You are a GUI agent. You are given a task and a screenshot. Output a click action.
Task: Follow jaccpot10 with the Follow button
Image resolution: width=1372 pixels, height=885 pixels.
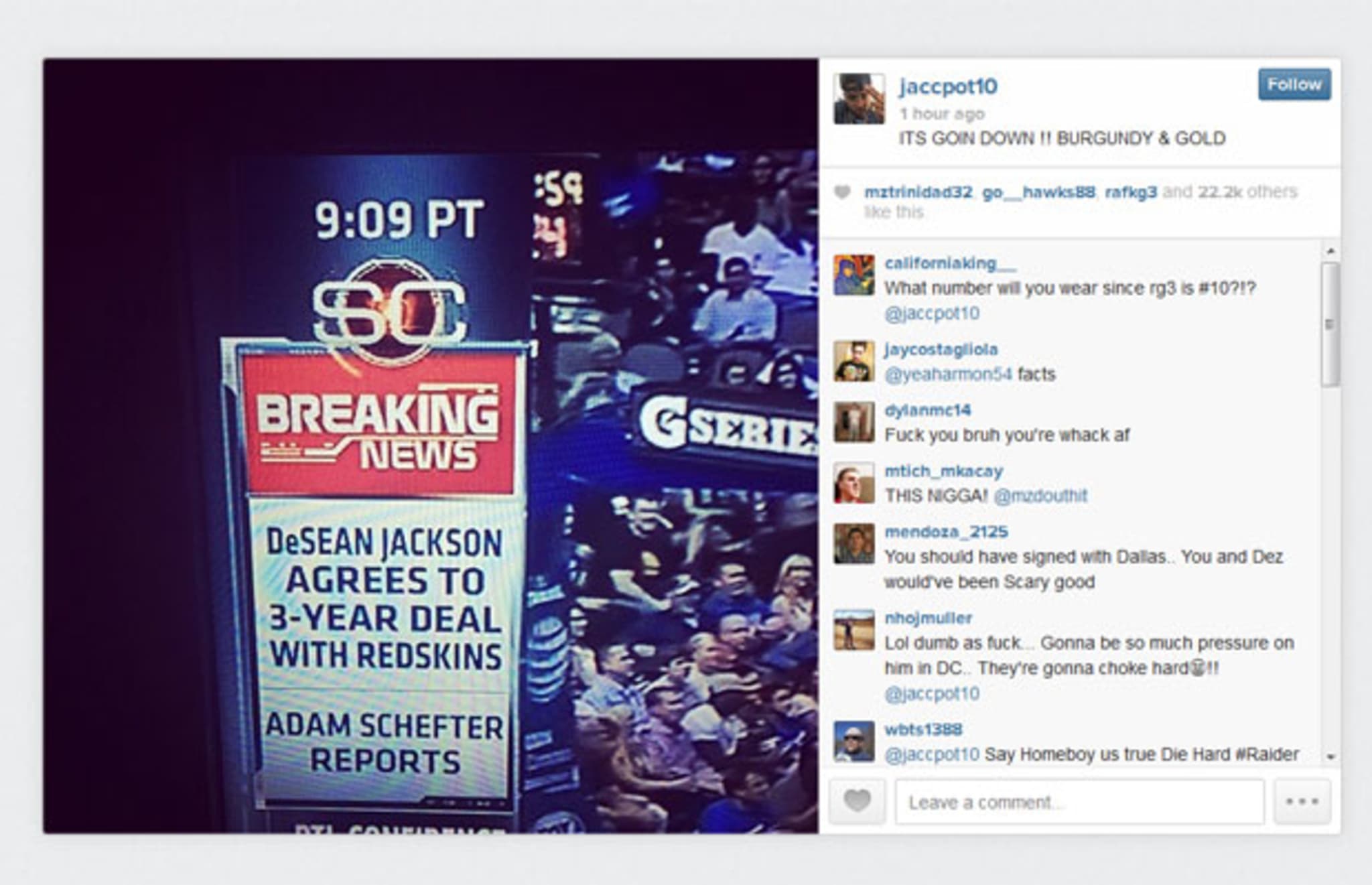tap(1294, 84)
